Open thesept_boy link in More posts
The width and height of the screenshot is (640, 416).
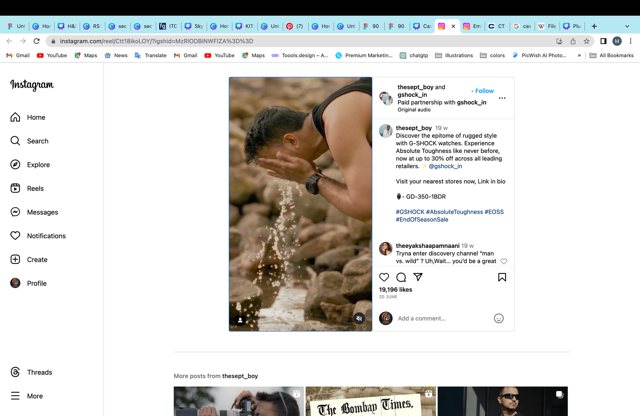(240, 376)
